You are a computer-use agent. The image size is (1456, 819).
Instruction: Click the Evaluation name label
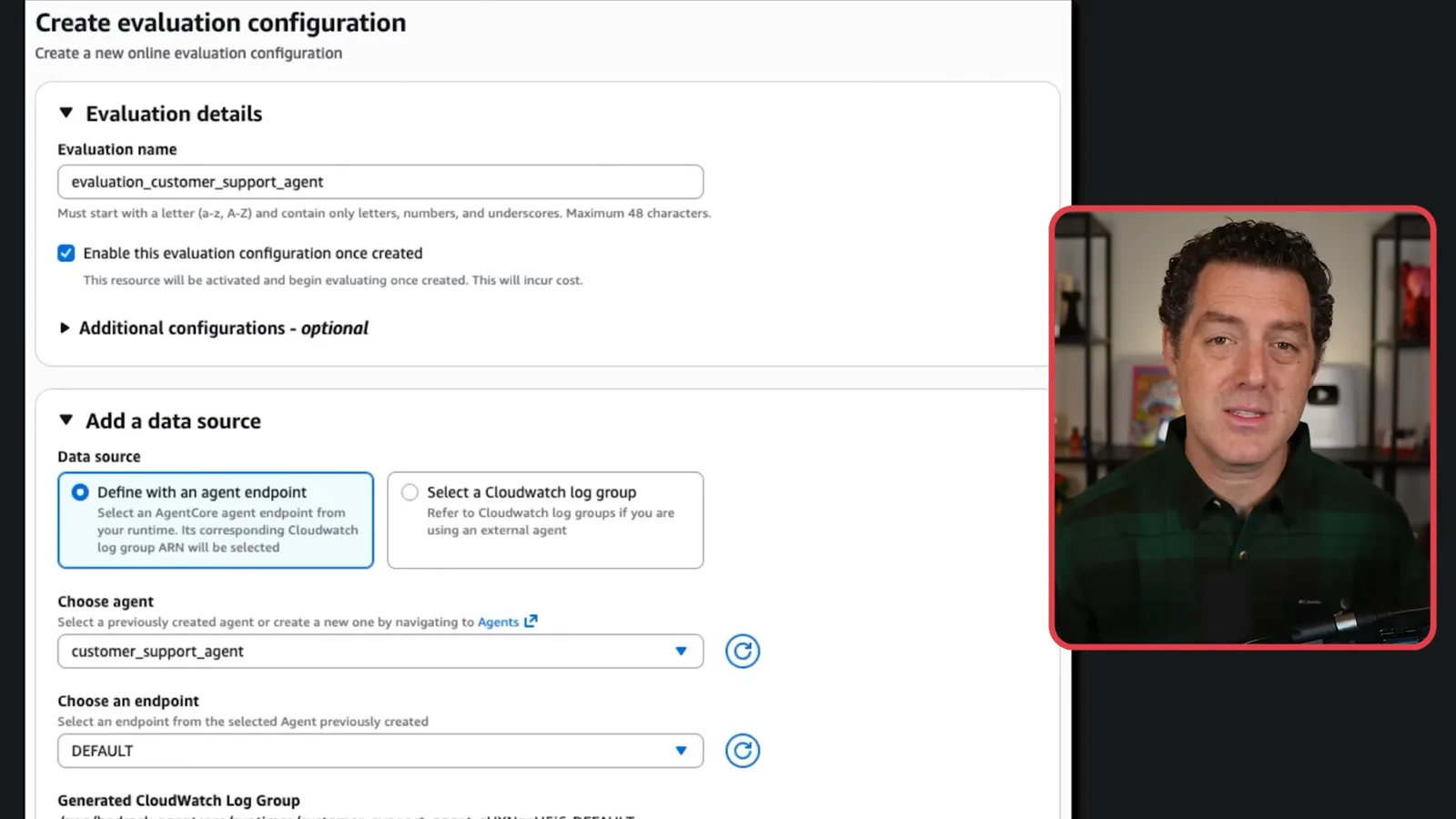(117, 149)
